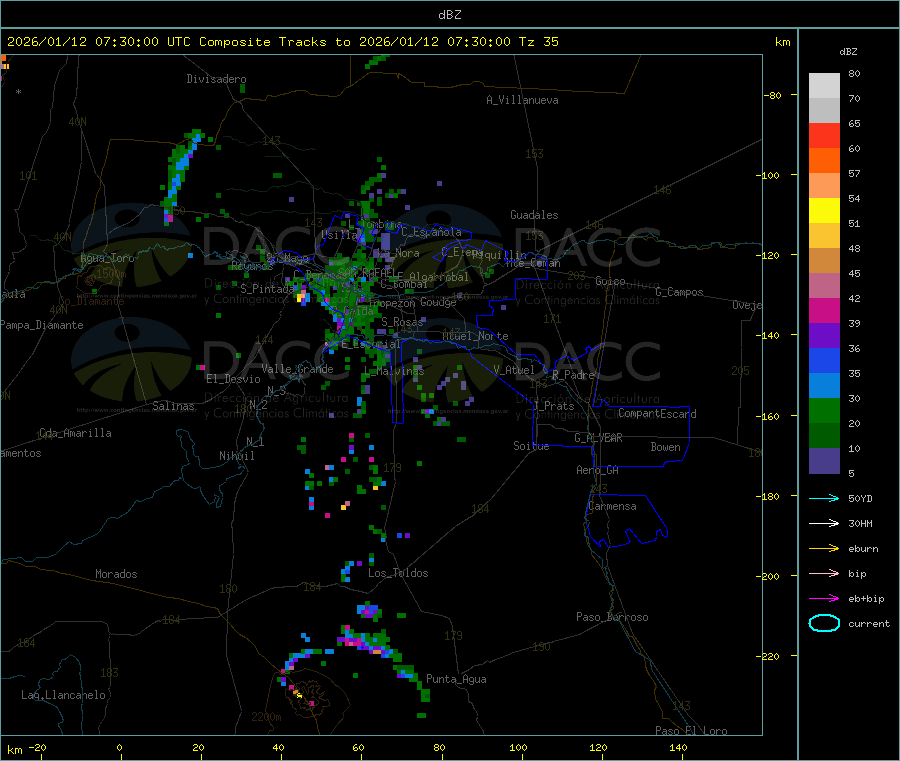Click the -80 km vertical axis tick
Viewport: 900px width, 761px height.
[771, 95]
